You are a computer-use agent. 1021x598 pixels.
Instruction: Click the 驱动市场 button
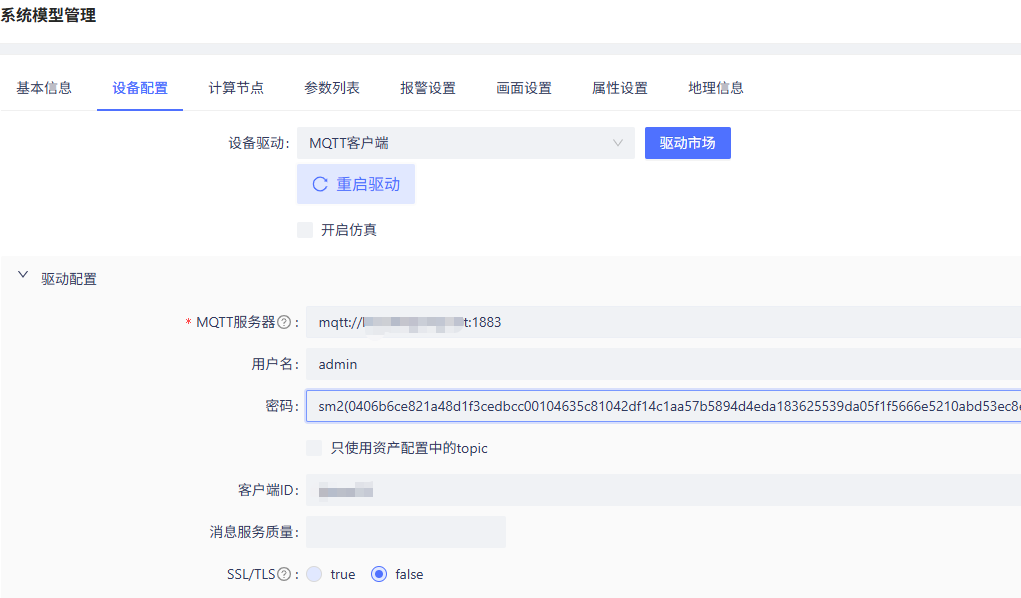[688, 143]
